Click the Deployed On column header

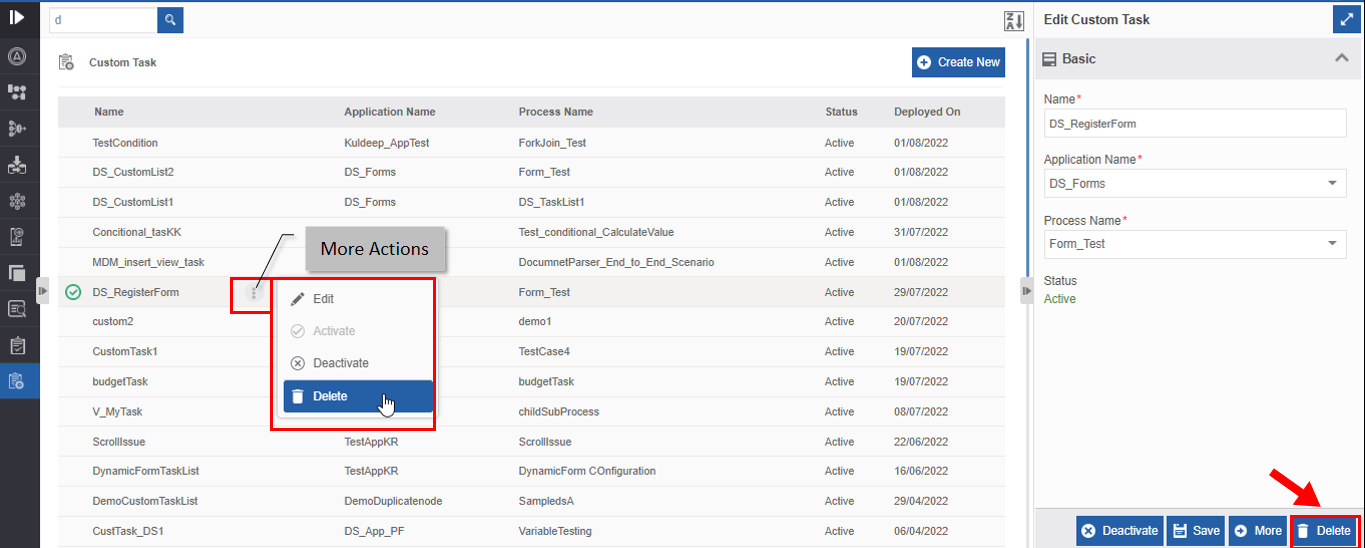pos(927,112)
